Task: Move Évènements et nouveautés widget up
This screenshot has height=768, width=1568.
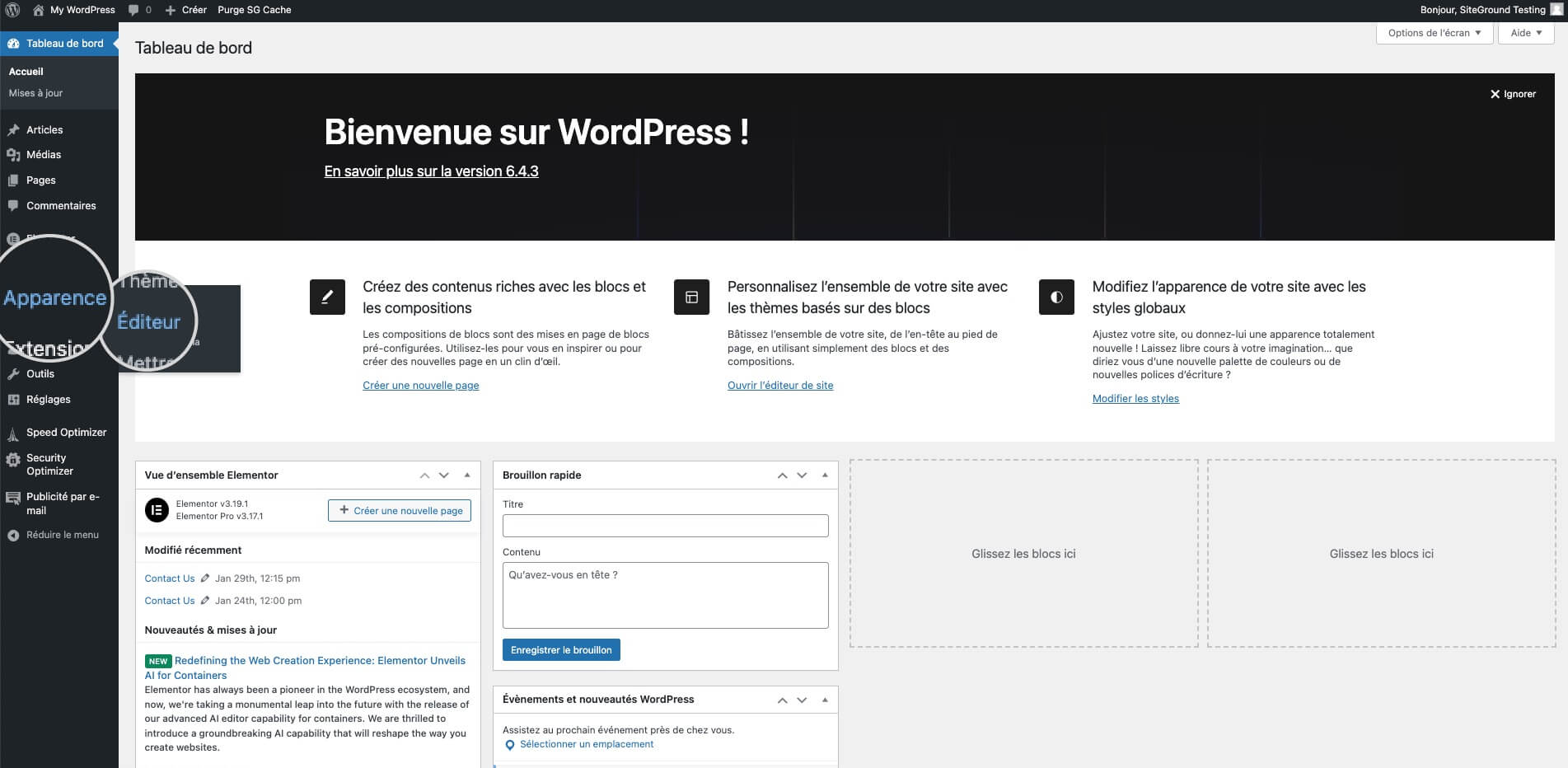Action: coord(783,700)
